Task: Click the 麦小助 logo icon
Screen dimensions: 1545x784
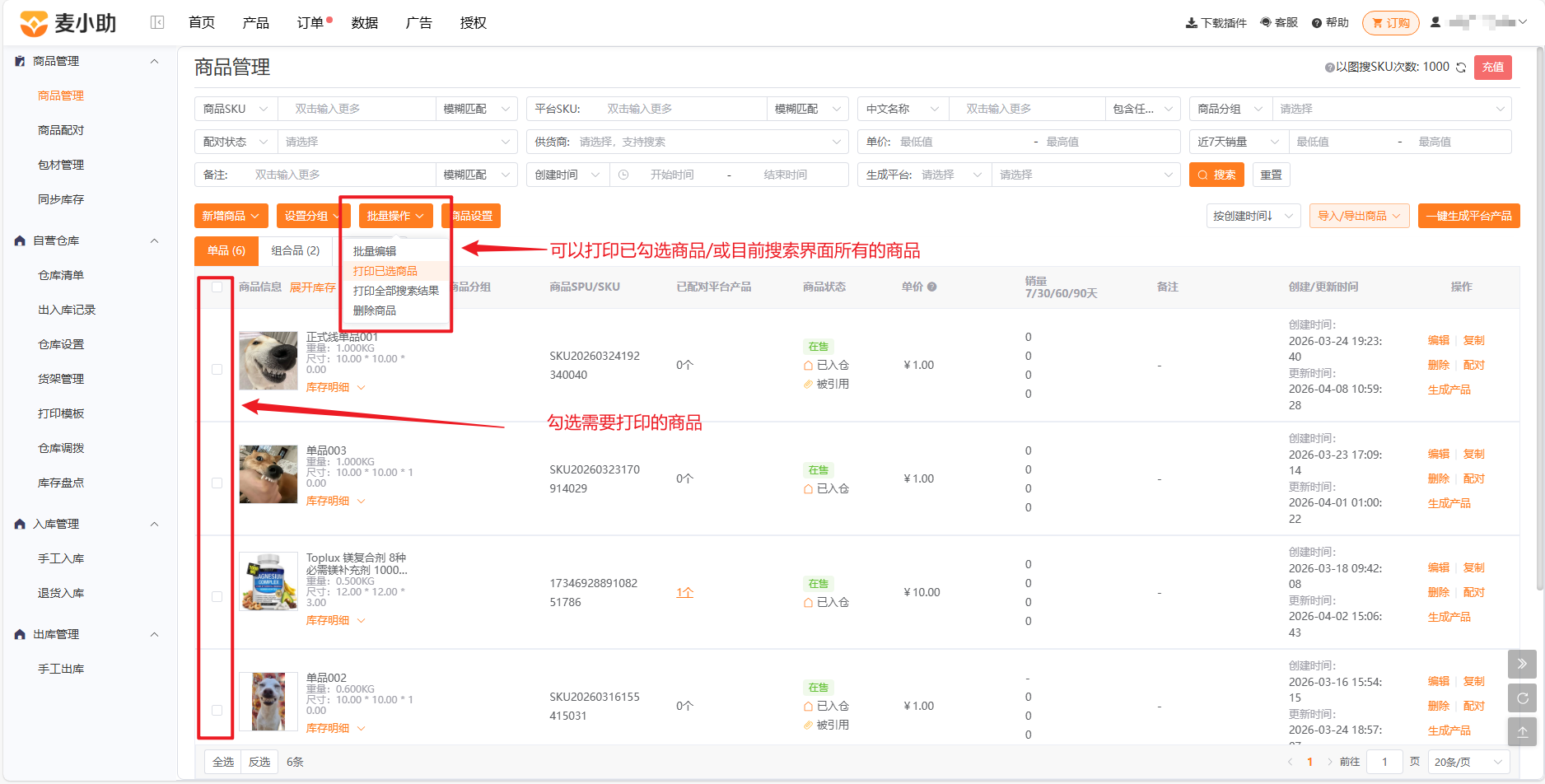Action: coord(34,23)
